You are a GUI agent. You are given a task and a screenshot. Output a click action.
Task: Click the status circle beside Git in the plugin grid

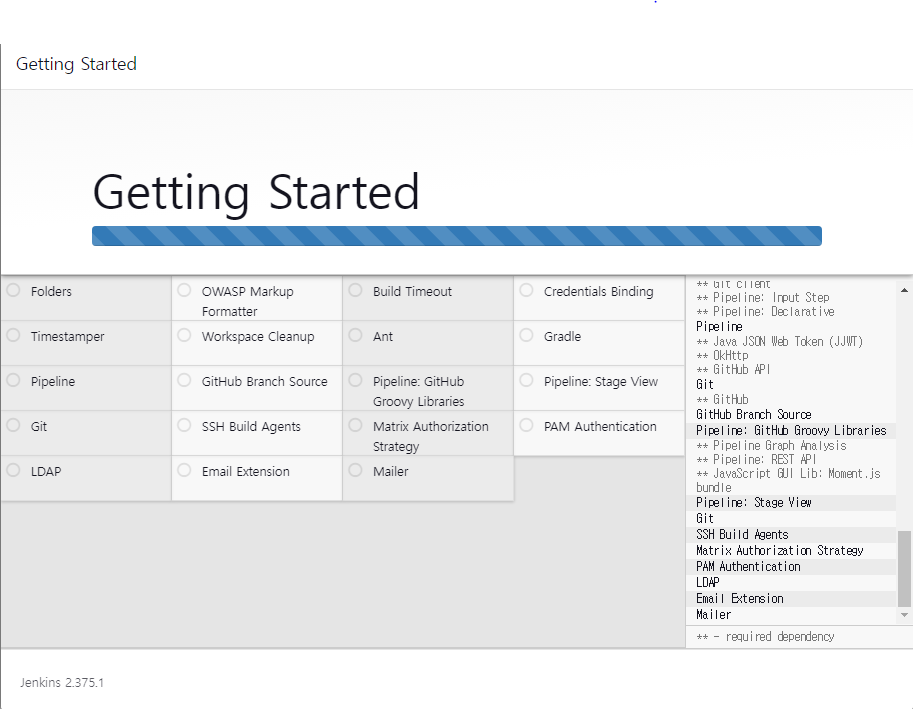coord(13,426)
